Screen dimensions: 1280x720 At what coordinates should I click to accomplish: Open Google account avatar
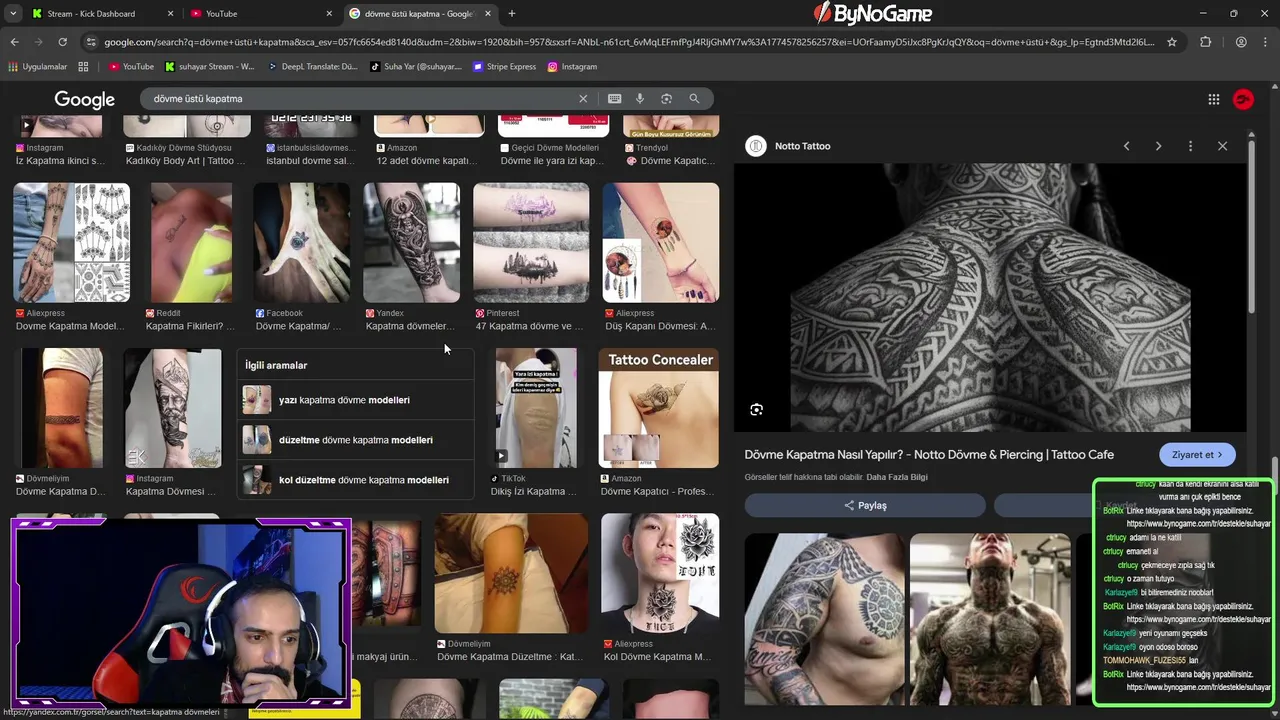(x=1243, y=99)
